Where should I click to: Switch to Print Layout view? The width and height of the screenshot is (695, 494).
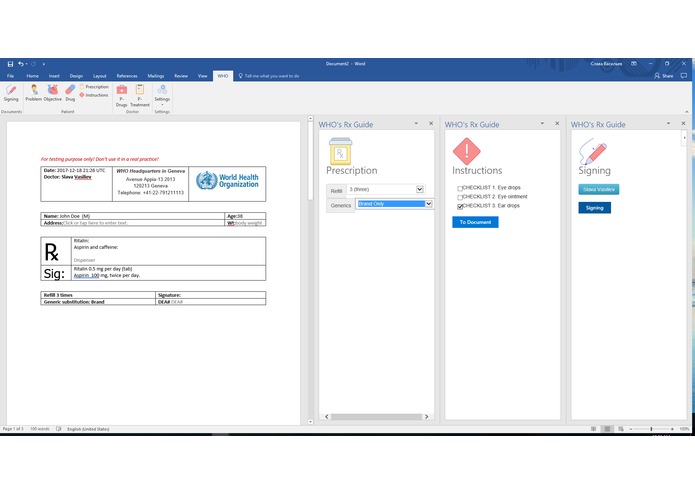607,429
